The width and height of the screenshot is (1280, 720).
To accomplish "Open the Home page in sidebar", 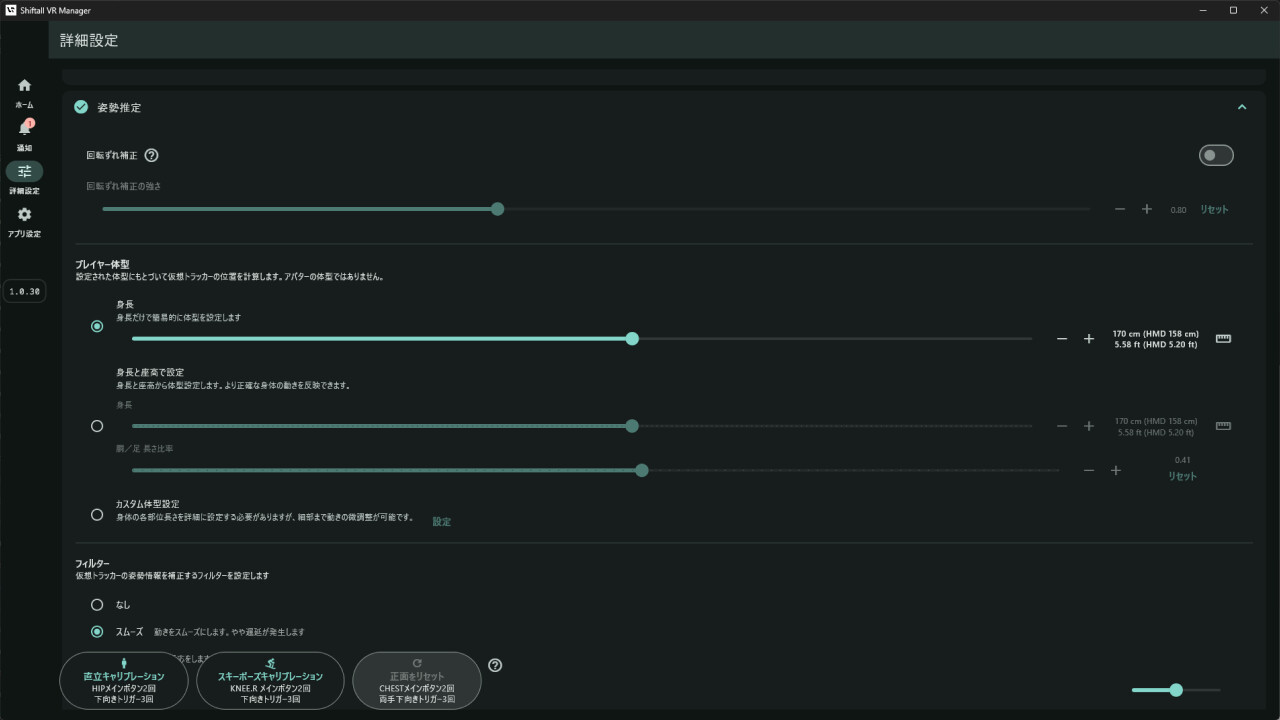I will (24, 86).
